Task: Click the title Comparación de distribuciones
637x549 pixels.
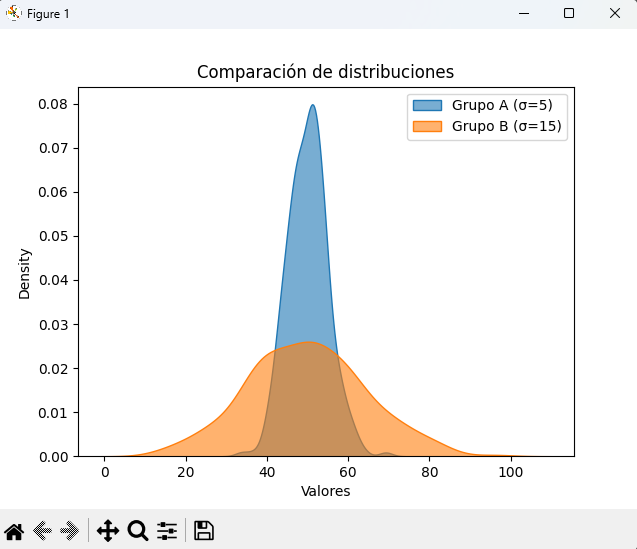Action: [x=326, y=72]
